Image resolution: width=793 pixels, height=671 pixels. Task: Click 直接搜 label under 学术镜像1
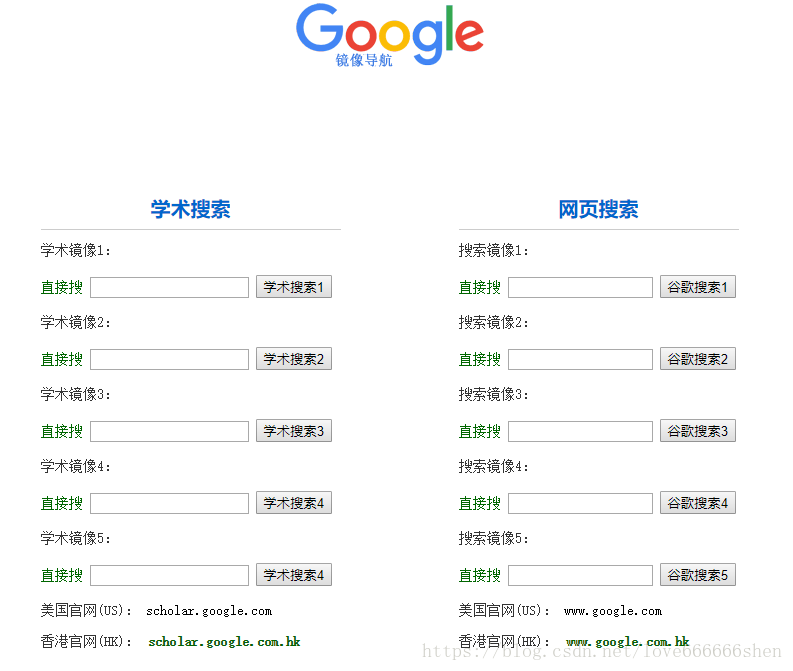pyautogui.click(x=62, y=287)
